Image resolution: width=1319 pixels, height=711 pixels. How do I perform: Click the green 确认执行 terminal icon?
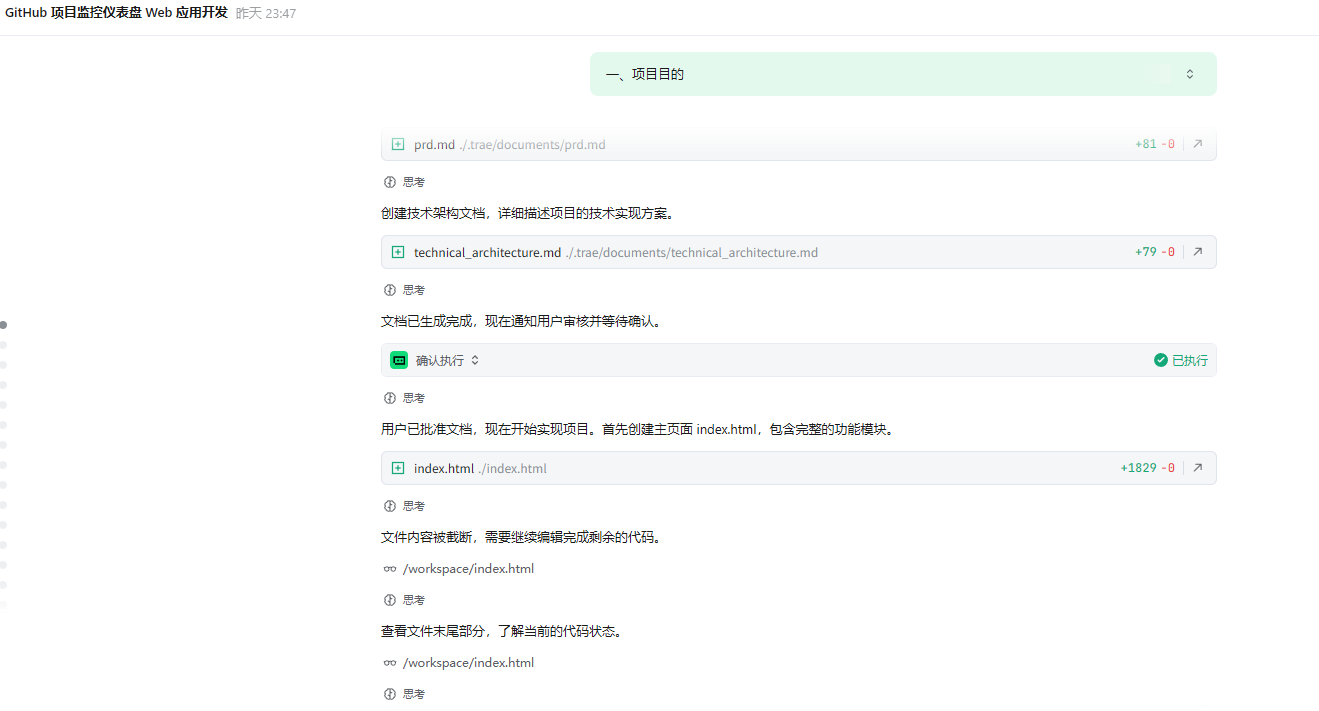click(399, 360)
